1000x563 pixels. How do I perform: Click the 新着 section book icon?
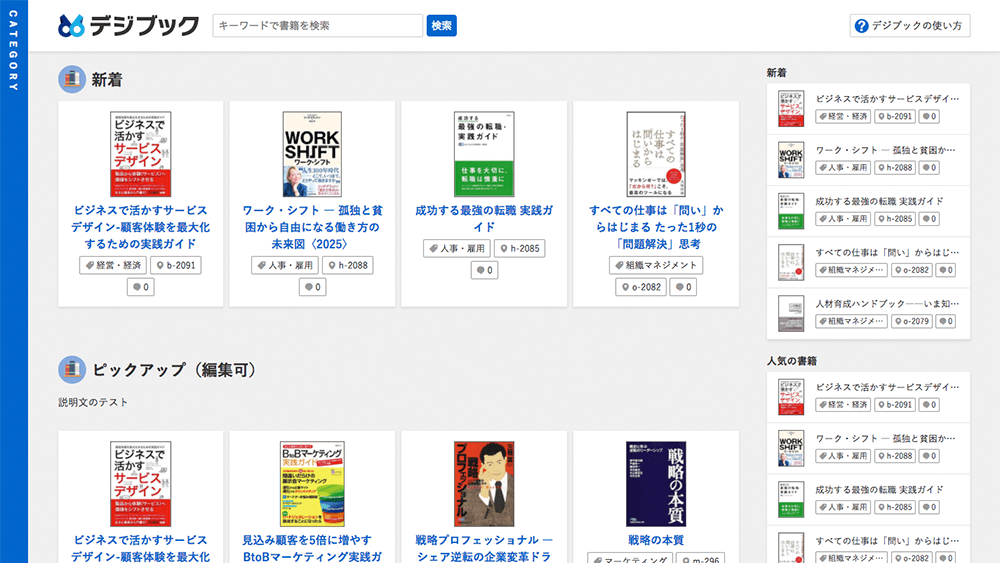72,79
